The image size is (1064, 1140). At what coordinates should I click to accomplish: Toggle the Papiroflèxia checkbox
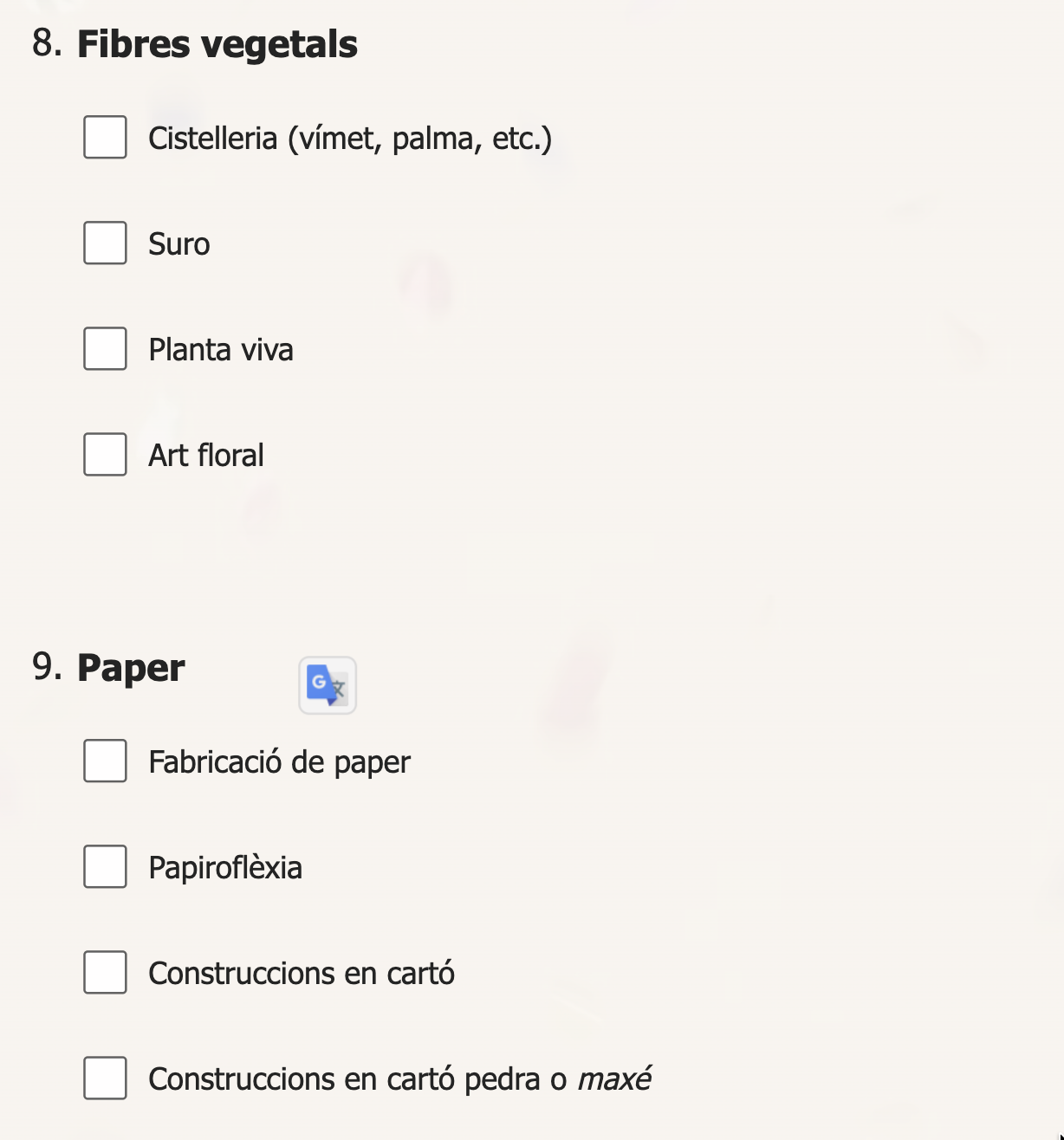pyautogui.click(x=106, y=867)
